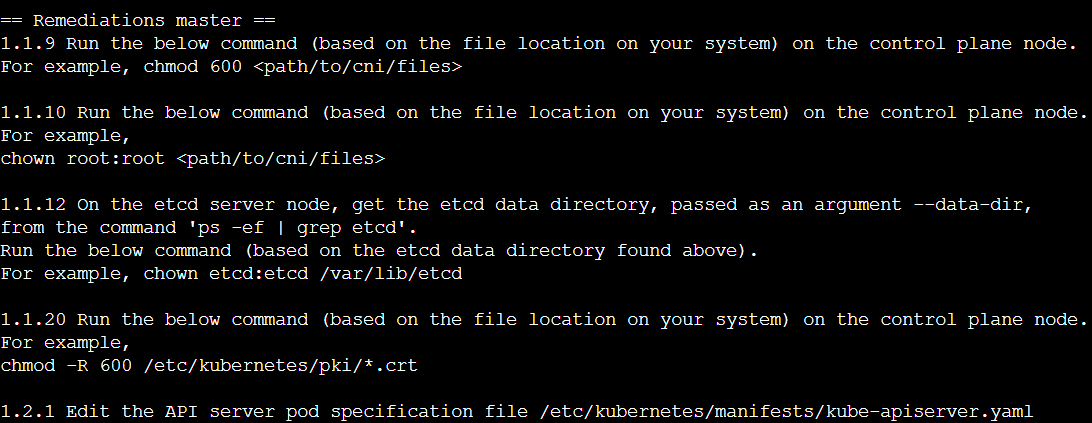Click the 1.1.9 remediation number

[27, 44]
